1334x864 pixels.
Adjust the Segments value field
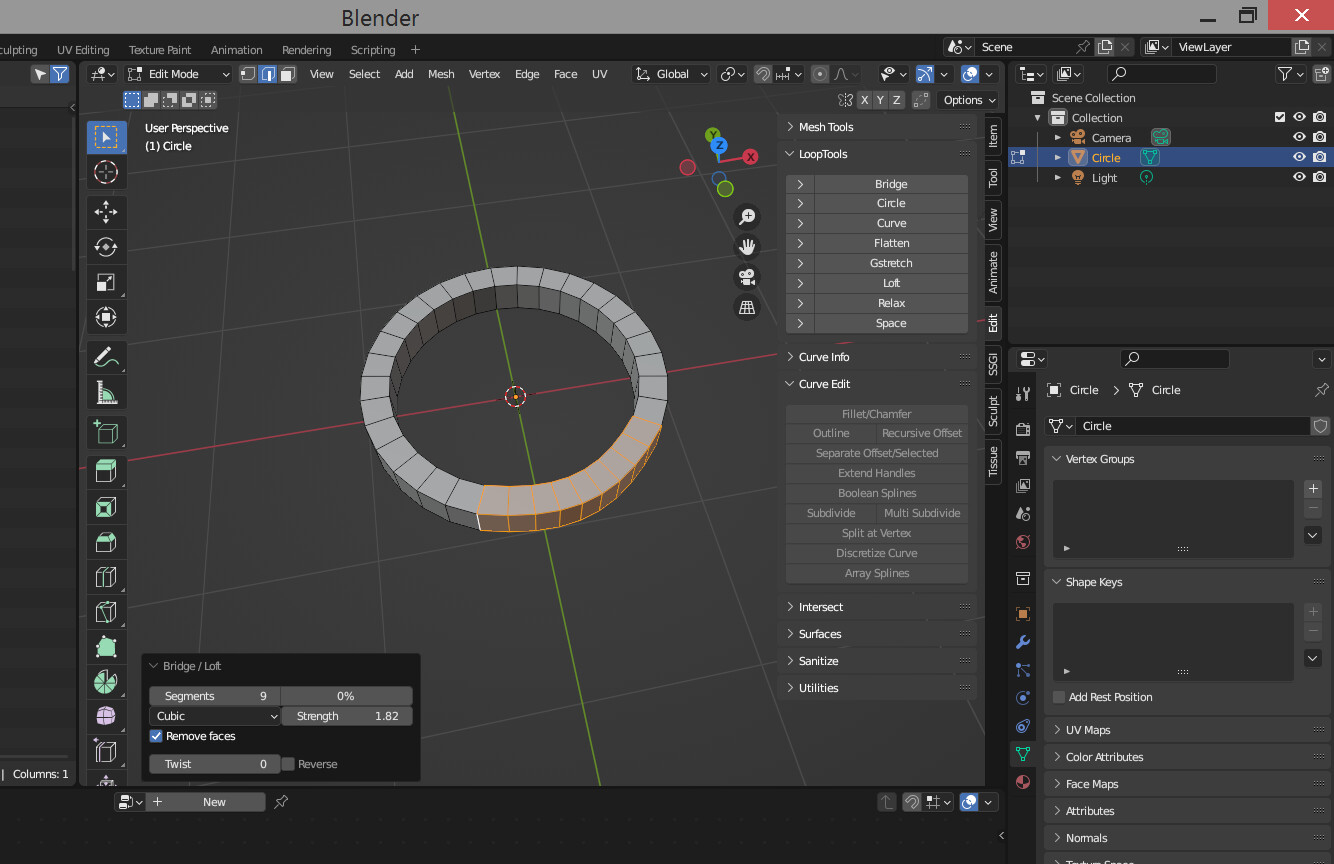215,696
